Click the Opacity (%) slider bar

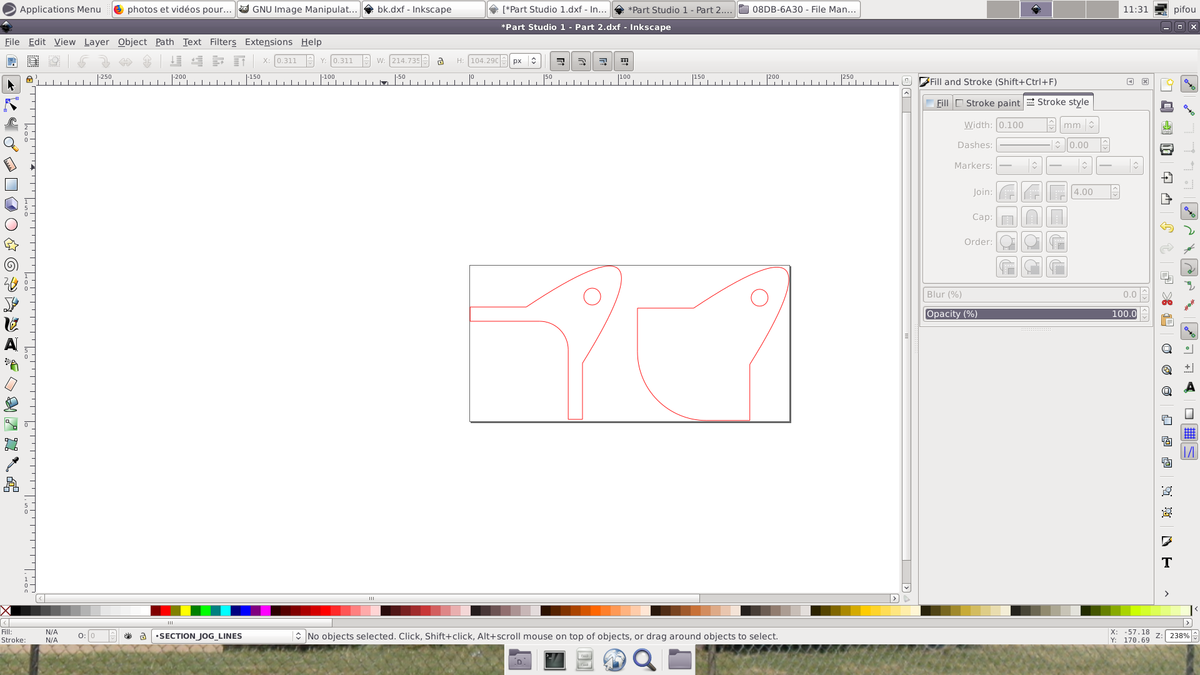(x=1030, y=314)
